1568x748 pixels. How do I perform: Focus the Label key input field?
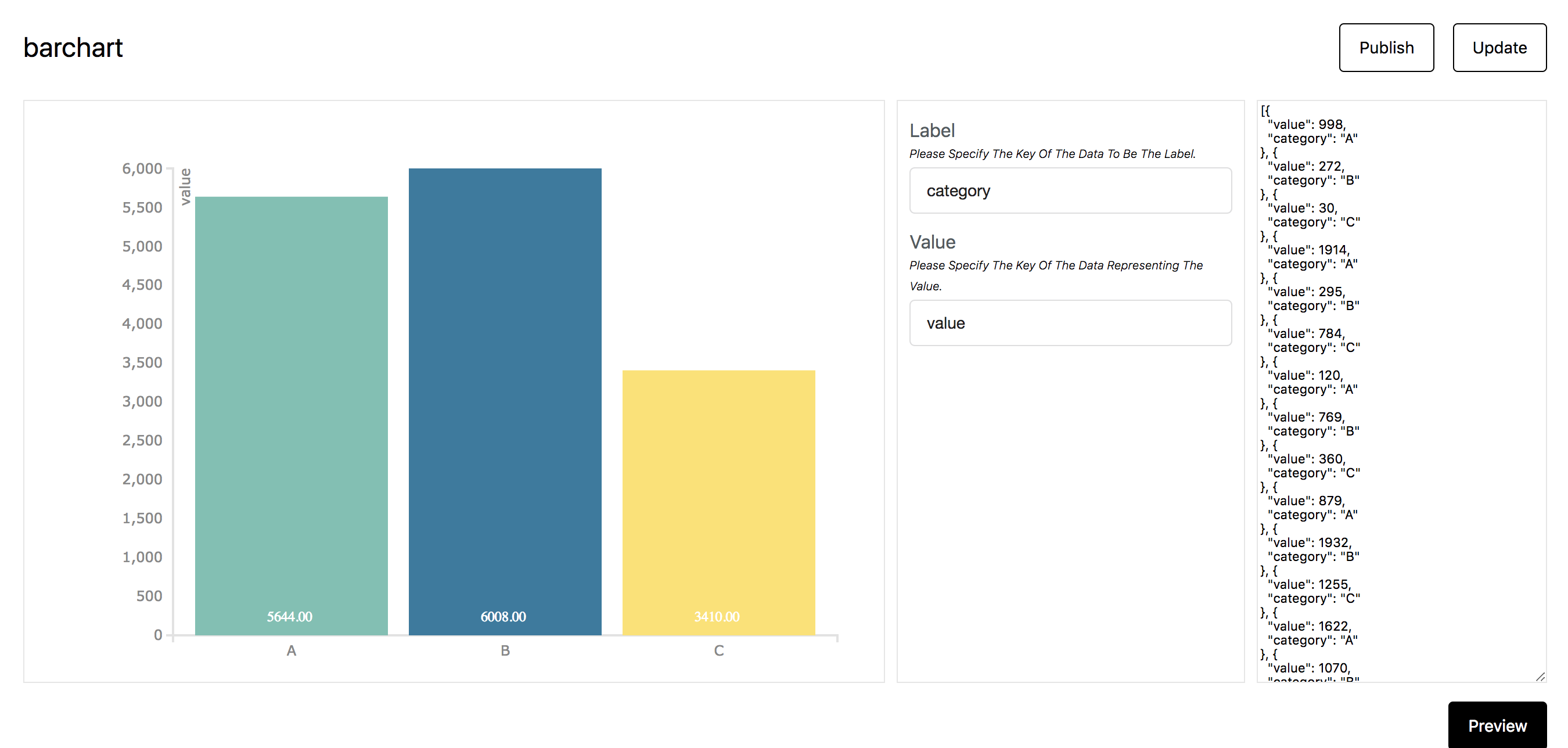[x=1070, y=190]
